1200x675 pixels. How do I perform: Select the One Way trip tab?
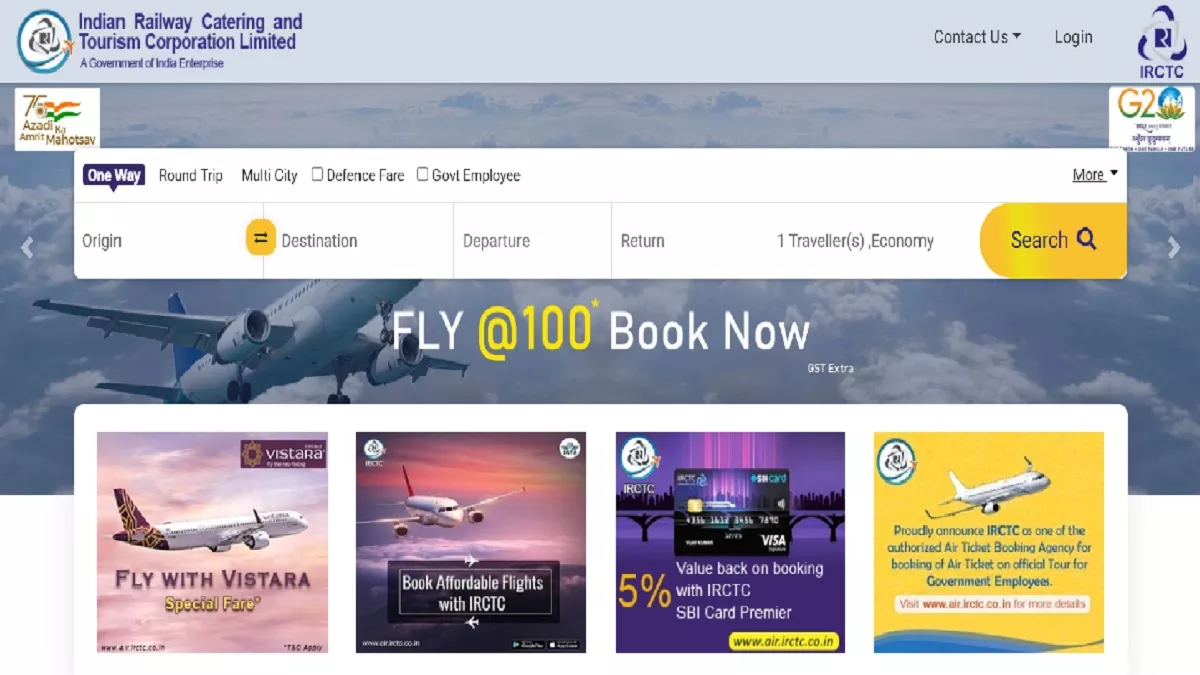114,175
